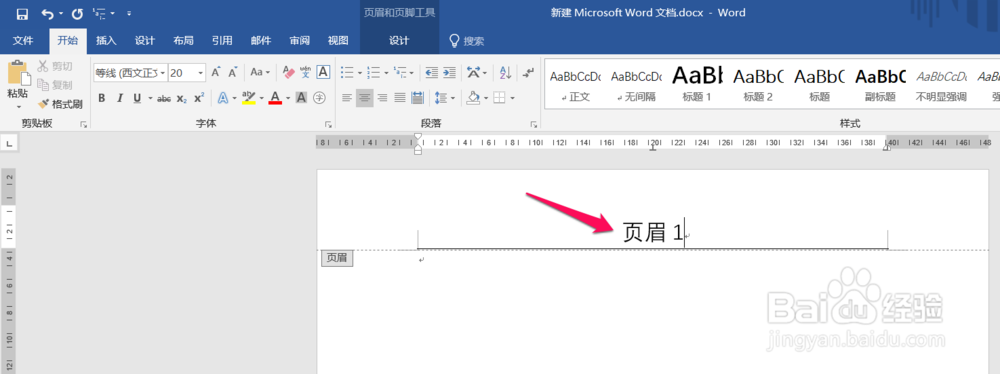This screenshot has height=374, width=1000.
Task: Open the font size dropdown showing 20
Action: 200,73
